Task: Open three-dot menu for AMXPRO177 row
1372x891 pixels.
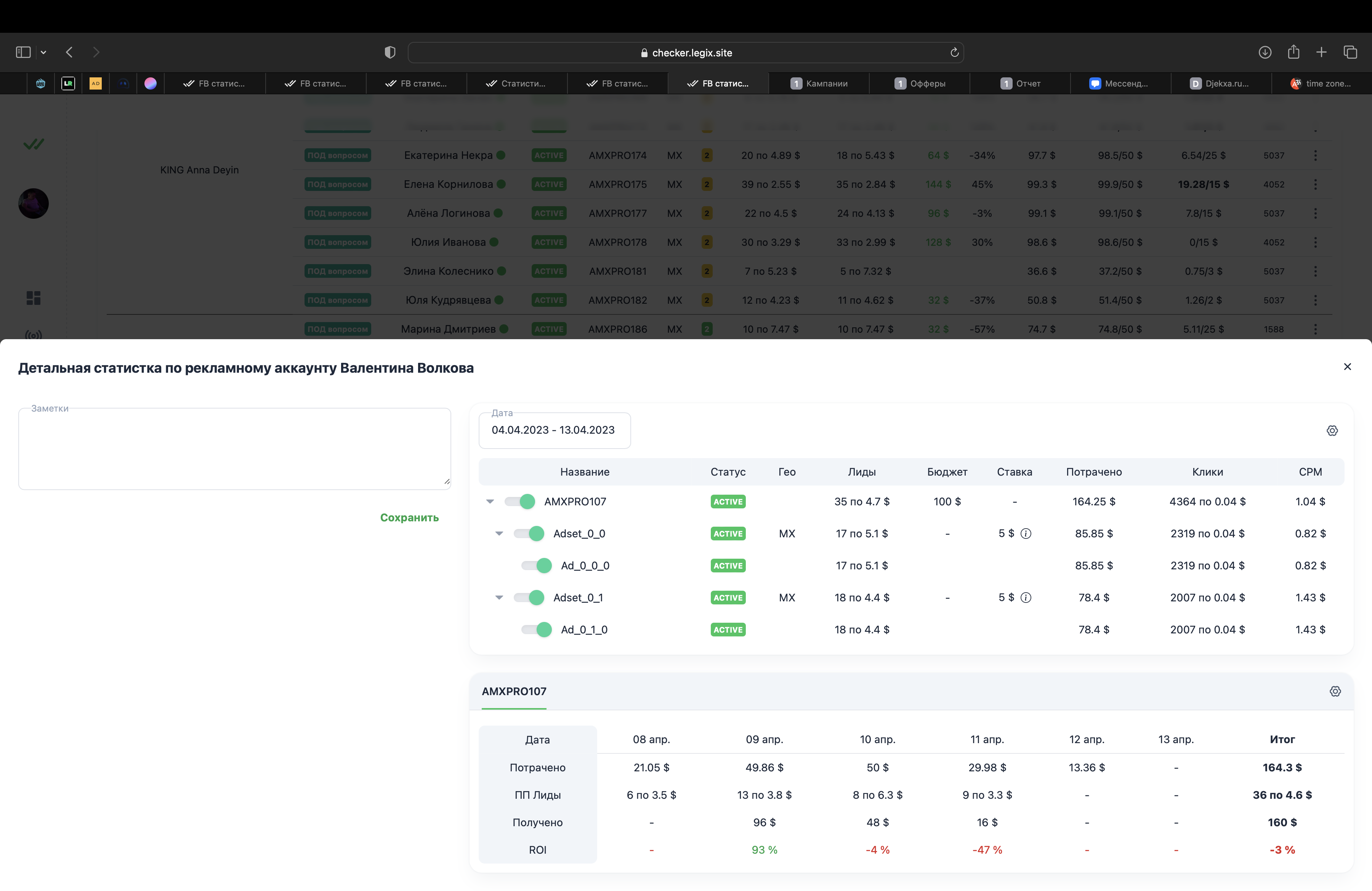Action: coord(1316,213)
